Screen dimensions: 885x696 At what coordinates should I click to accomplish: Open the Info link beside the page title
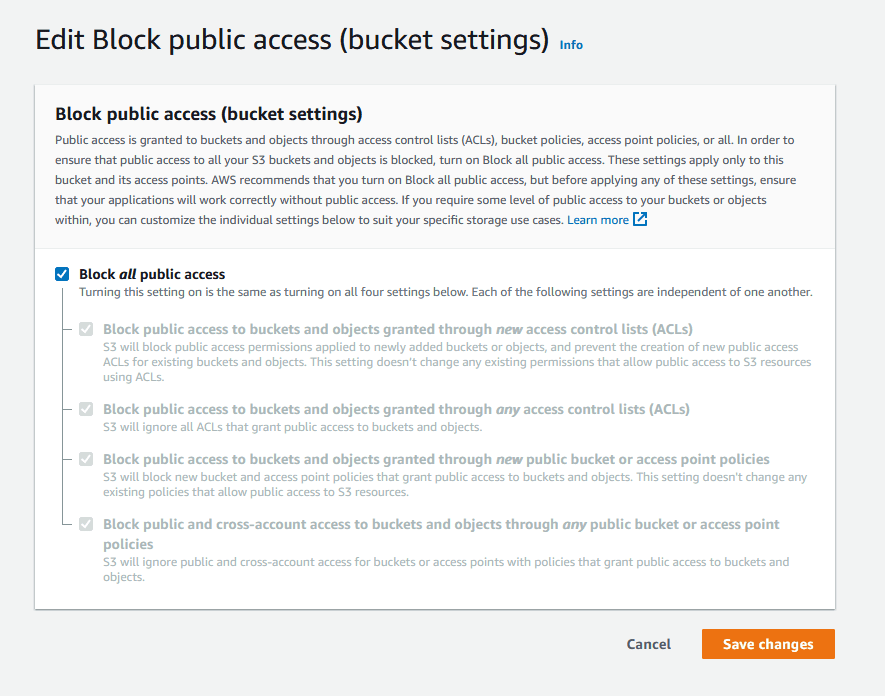coord(571,45)
